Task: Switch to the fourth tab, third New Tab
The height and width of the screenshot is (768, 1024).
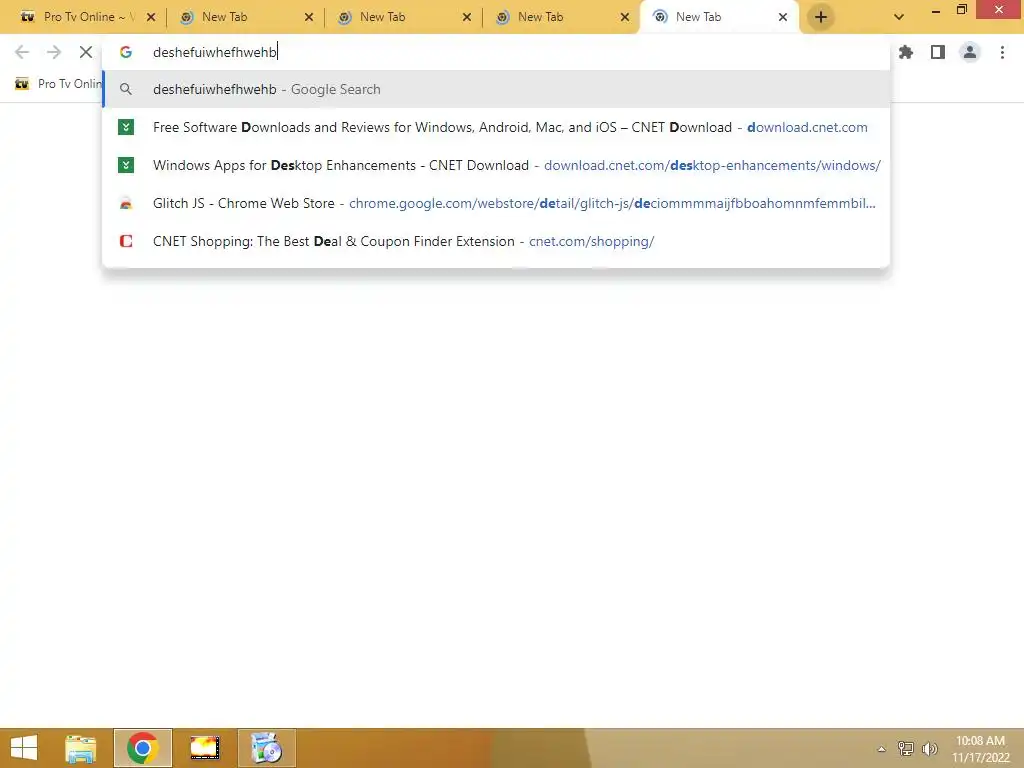Action: point(560,17)
